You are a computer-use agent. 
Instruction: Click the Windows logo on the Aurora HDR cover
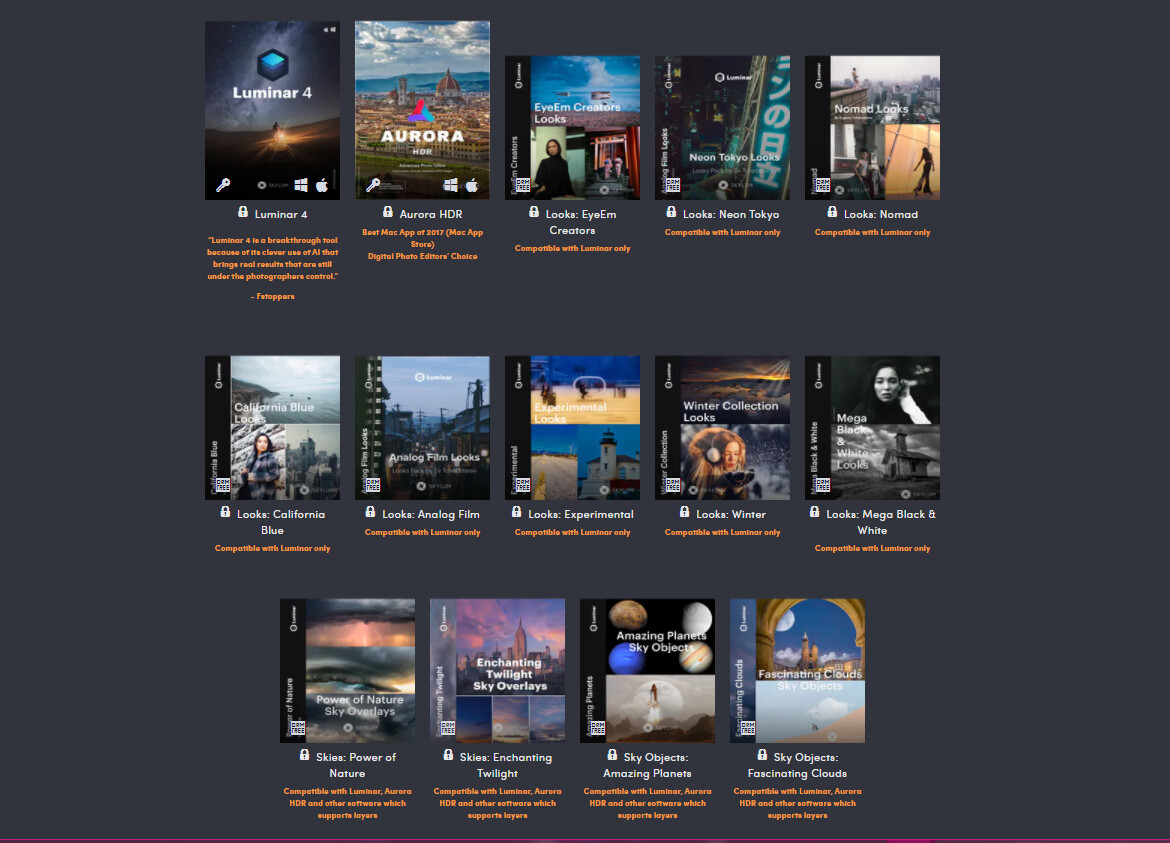[451, 185]
